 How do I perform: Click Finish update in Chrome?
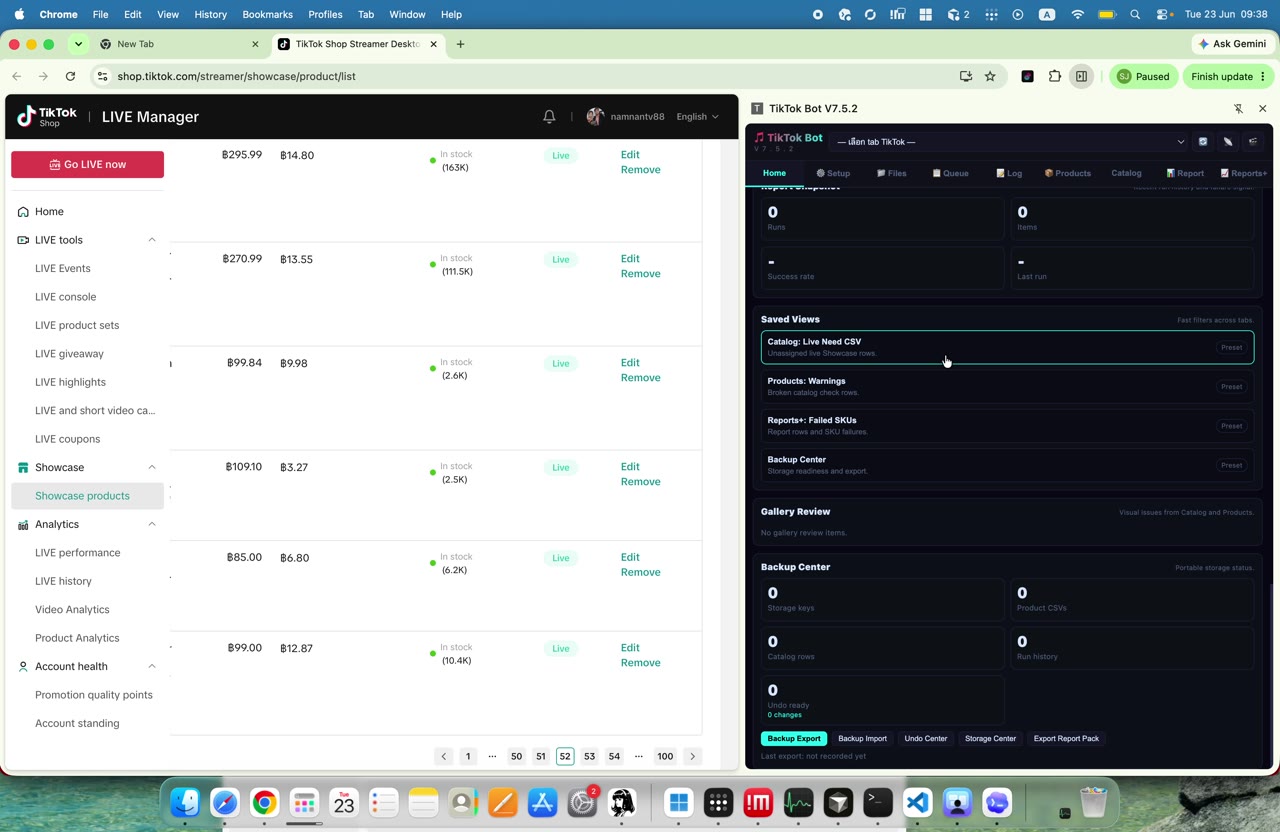click(x=1230, y=76)
